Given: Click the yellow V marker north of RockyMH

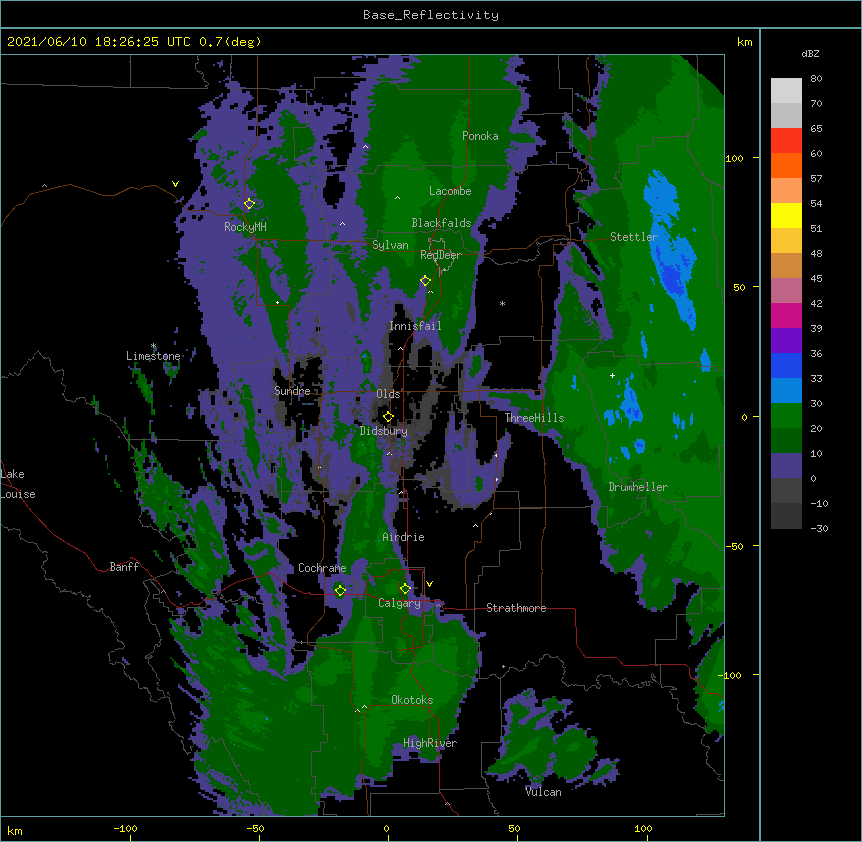Looking at the screenshot, I should pos(175,184).
